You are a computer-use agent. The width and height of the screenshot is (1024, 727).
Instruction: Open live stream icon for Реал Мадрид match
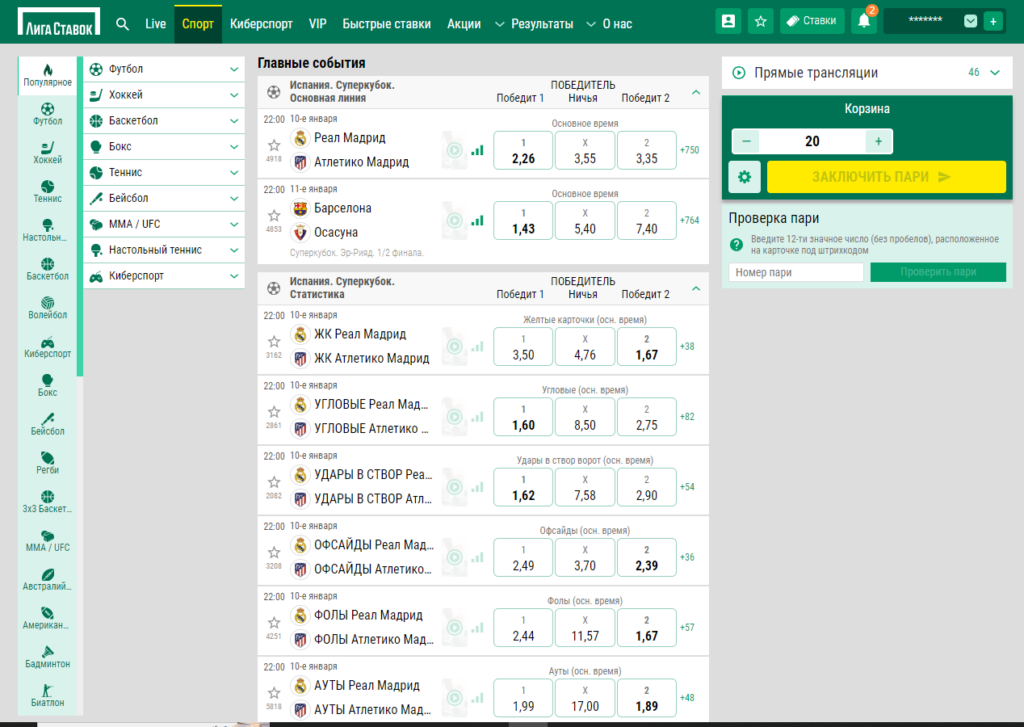(x=454, y=150)
